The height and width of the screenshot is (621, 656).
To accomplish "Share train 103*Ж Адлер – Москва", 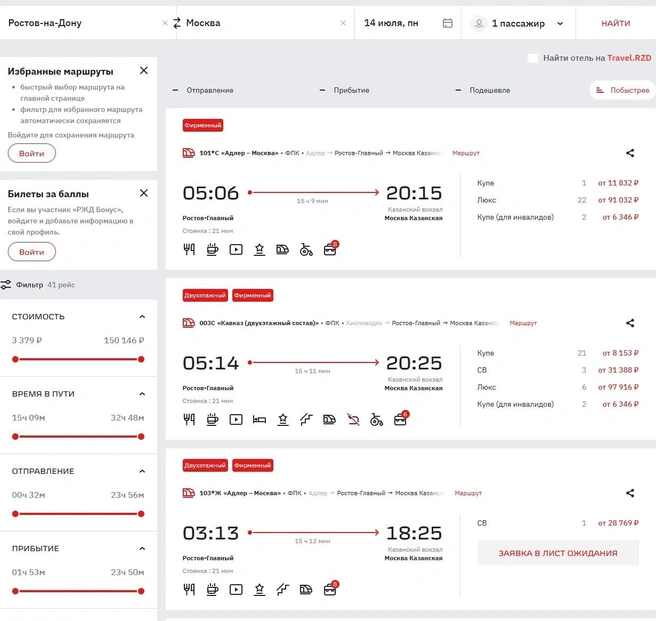I will tap(630, 493).
